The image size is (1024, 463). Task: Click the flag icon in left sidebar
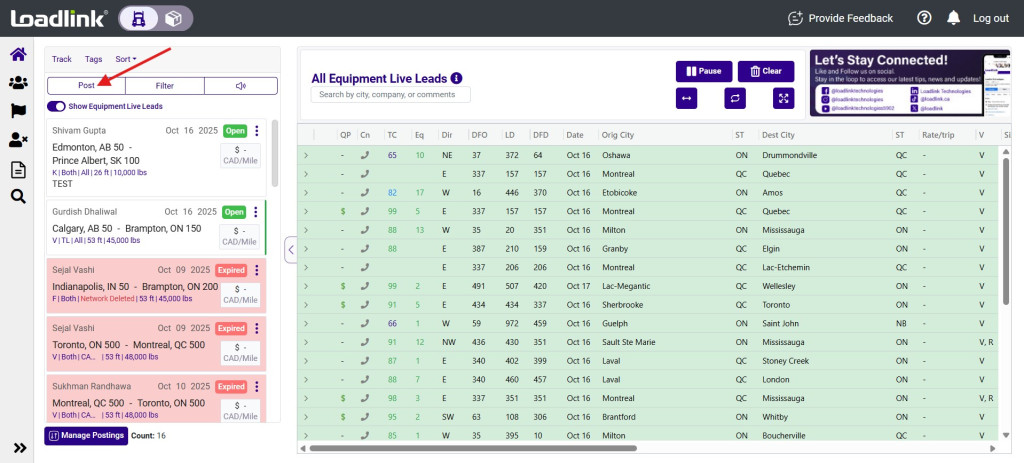coord(18,111)
